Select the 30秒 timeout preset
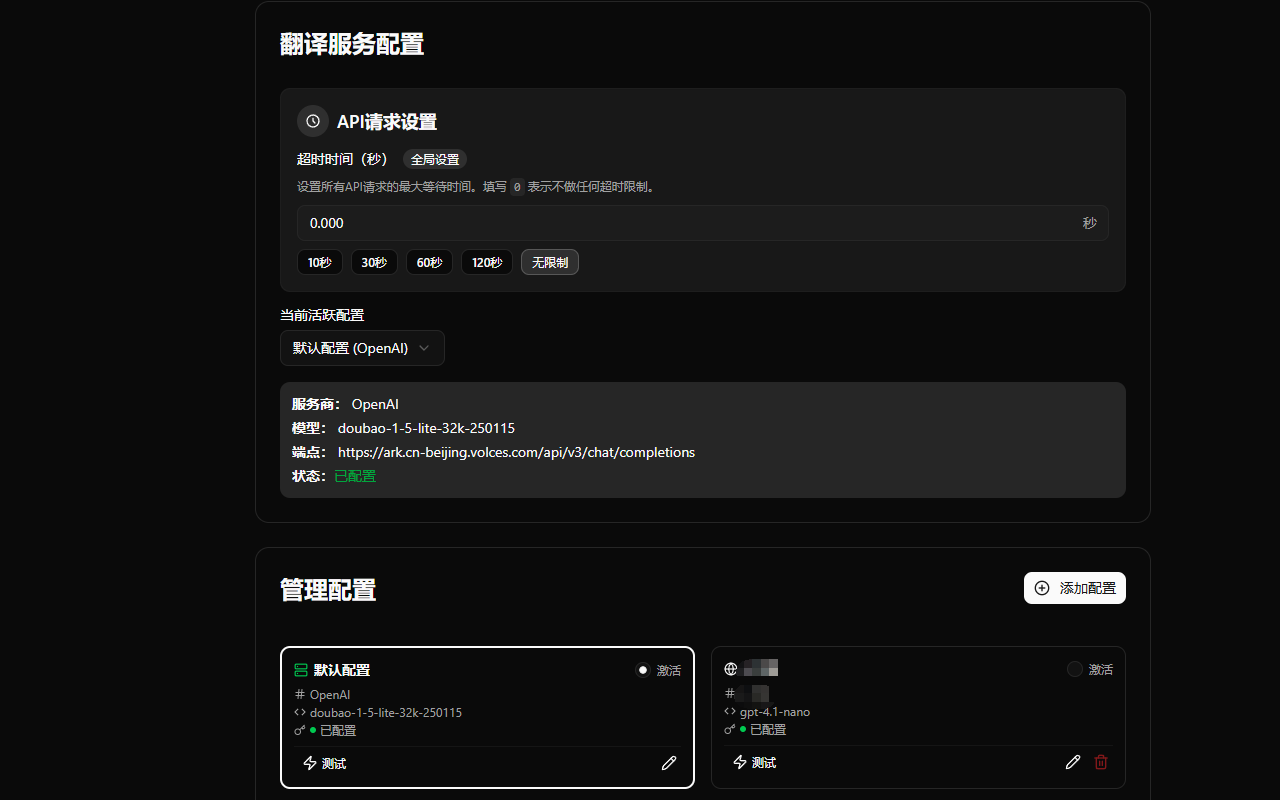Screen dimensions: 1280x800 click(x=373, y=262)
